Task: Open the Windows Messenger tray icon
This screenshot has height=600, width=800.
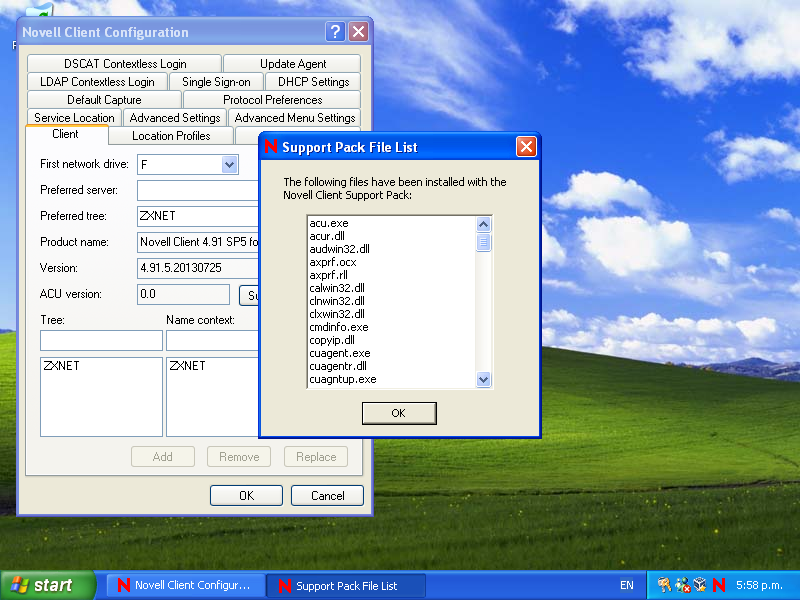Action: 682,585
